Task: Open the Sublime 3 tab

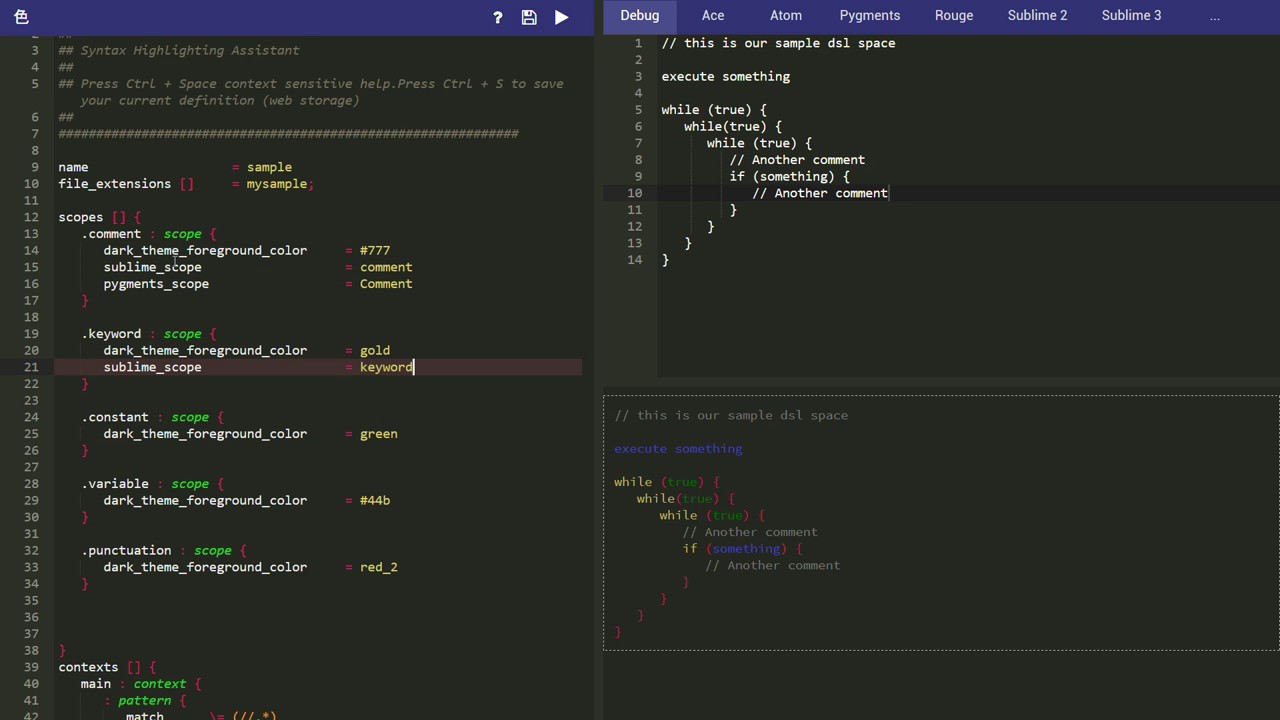Action: pos(1131,15)
